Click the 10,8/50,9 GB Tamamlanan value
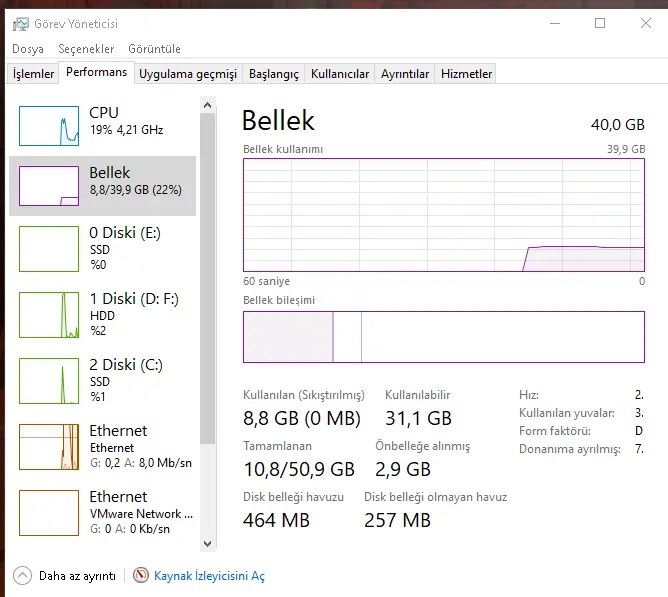This screenshot has width=668, height=597. 299,470
